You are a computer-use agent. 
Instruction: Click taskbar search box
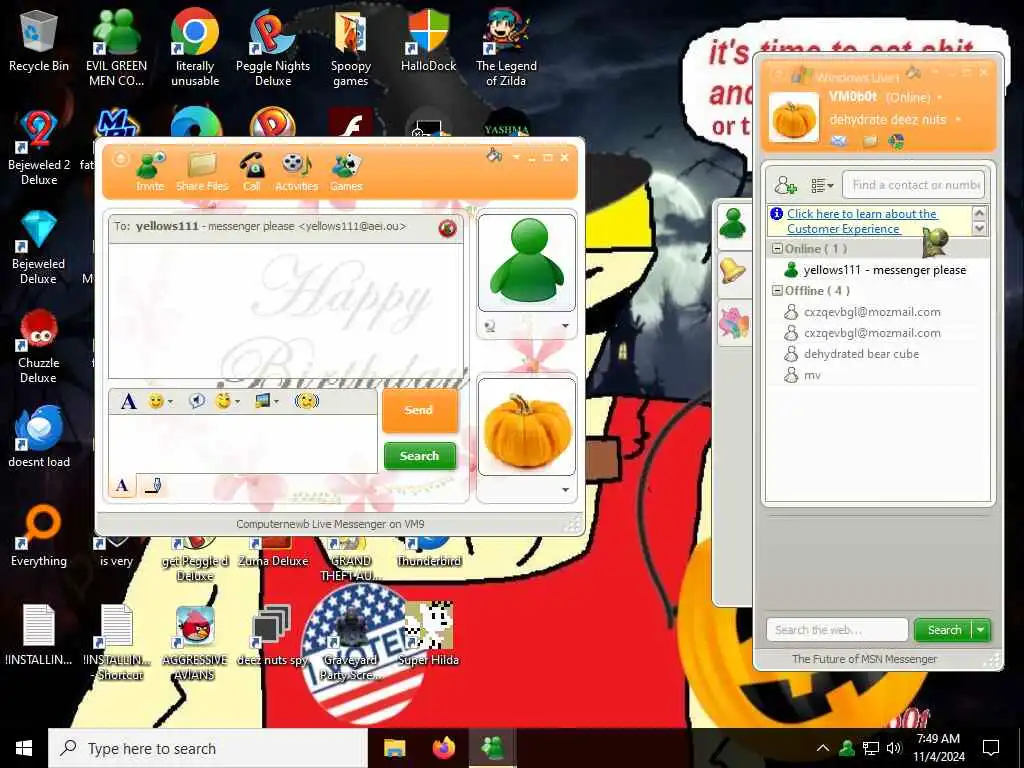(208, 748)
